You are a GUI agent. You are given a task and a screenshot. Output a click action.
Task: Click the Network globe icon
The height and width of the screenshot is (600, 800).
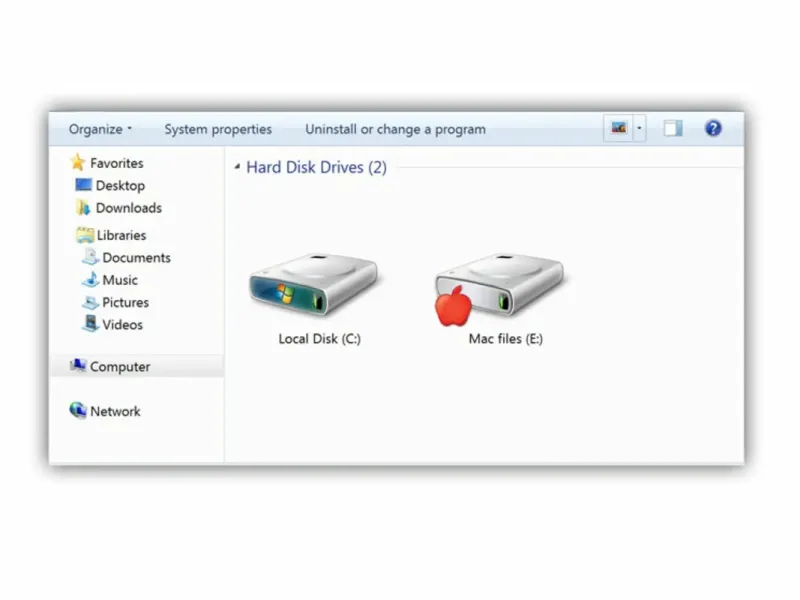[78, 410]
